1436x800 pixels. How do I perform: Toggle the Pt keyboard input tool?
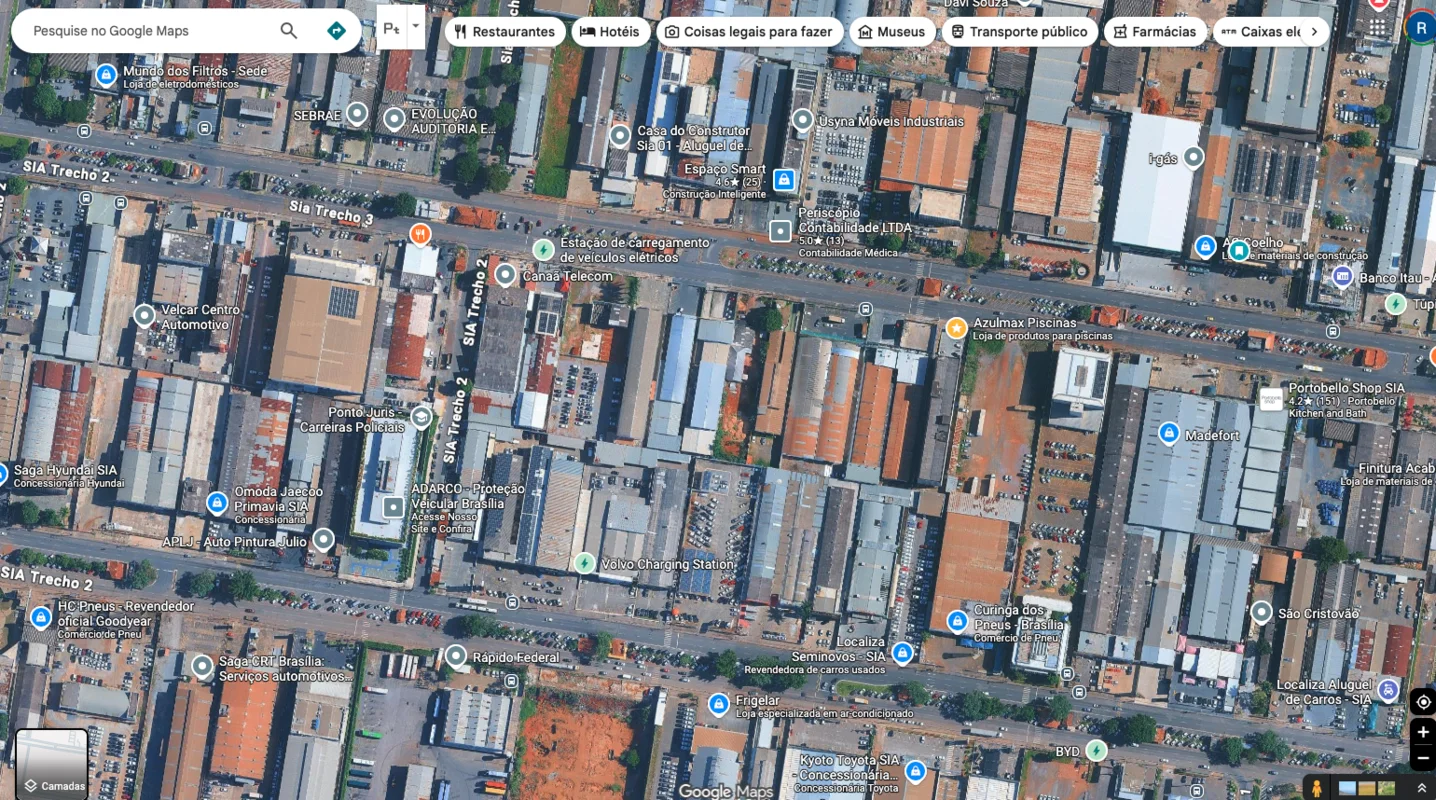coord(392,28)
